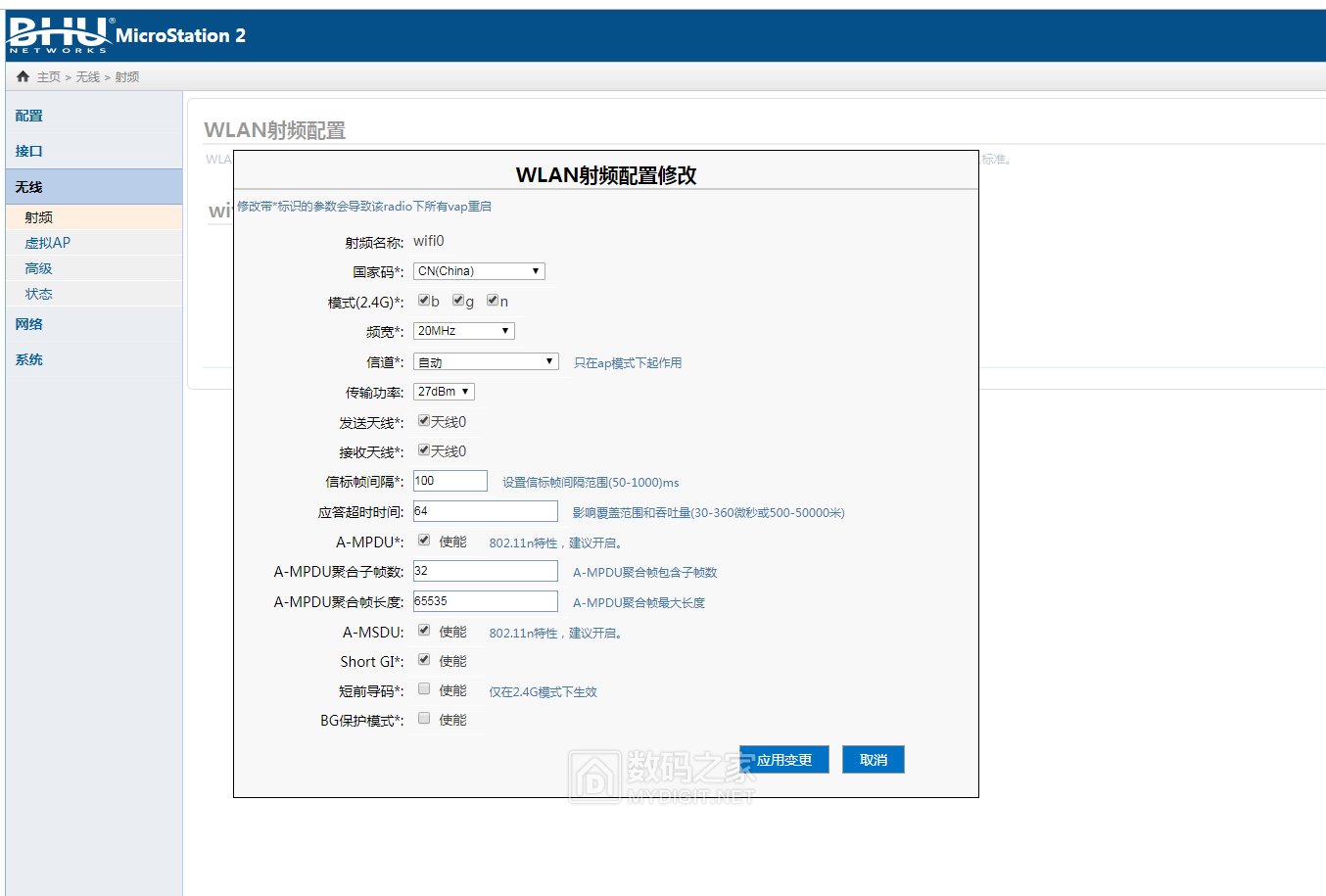Toggle the g mode checkbox
The image size is (1326, 896).
[x=457, y=300]
